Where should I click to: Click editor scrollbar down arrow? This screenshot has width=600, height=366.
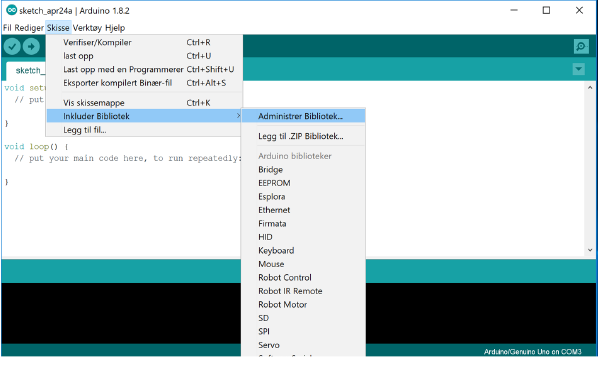pyautogui.click(x=590, y=250)
